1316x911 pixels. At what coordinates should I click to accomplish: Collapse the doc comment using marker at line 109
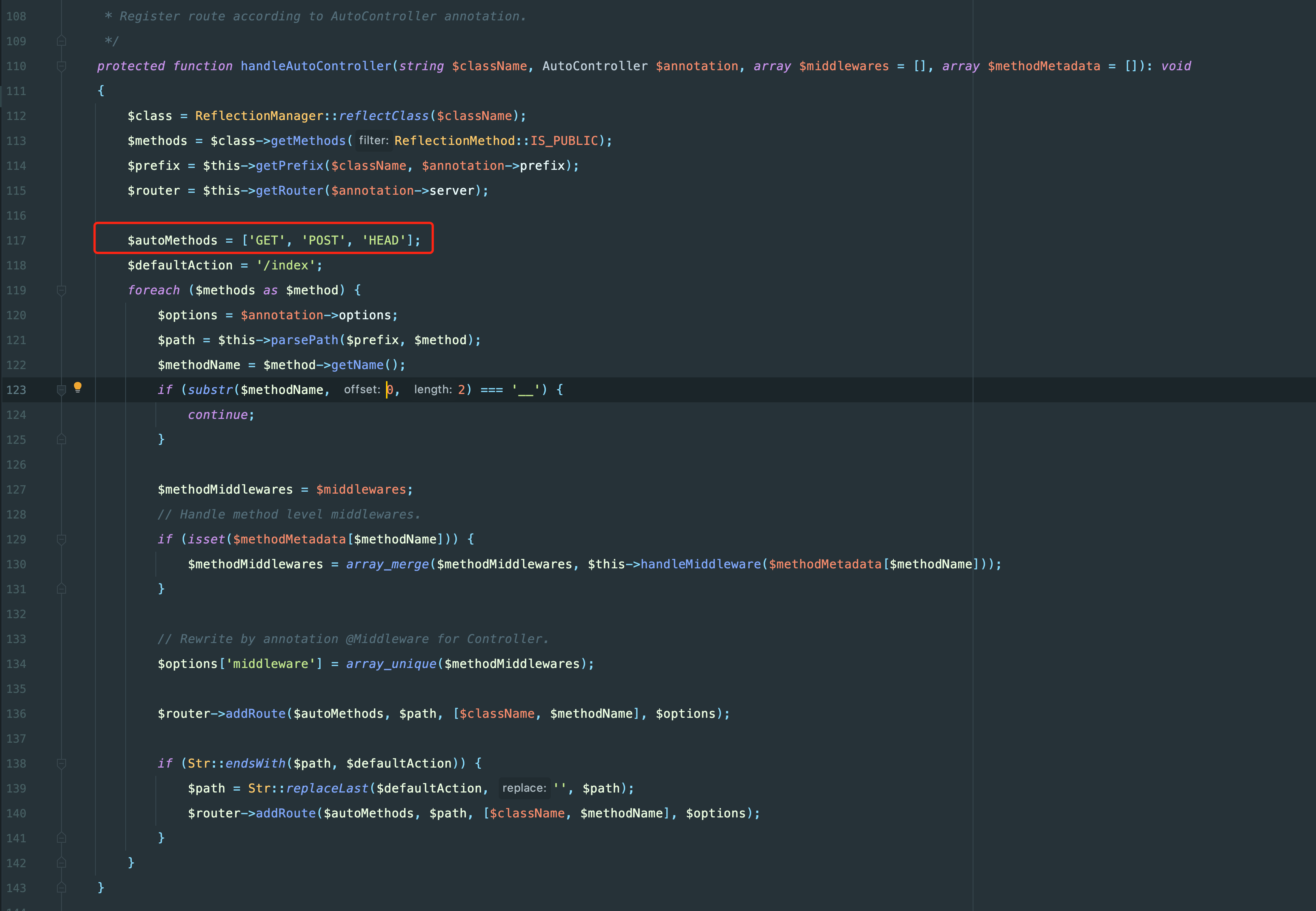coord(61,40)
